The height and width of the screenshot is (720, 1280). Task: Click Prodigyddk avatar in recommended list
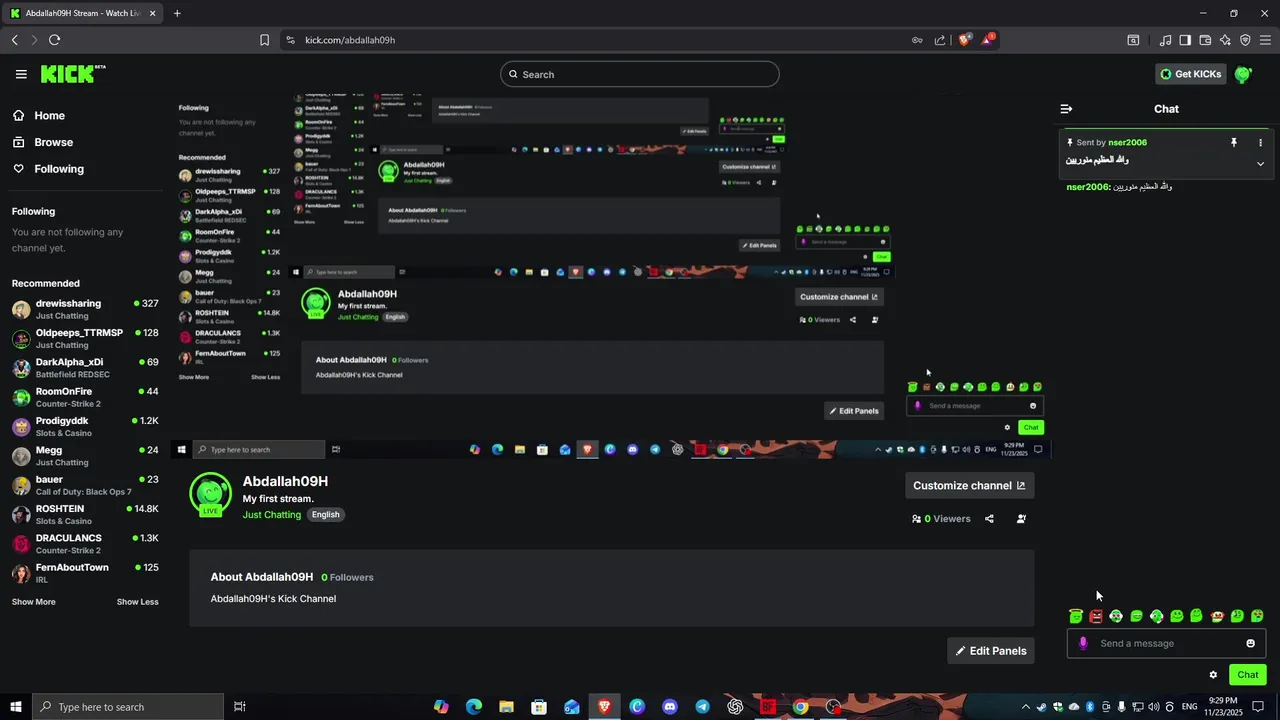21,427
